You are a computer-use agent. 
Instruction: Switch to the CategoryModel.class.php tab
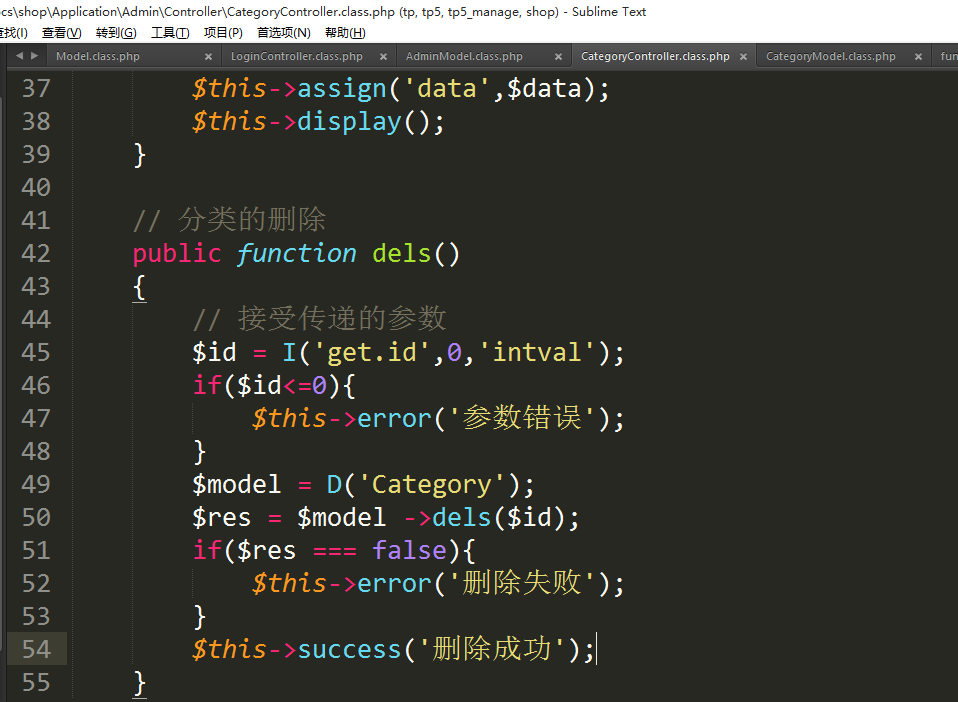point(830,57)
